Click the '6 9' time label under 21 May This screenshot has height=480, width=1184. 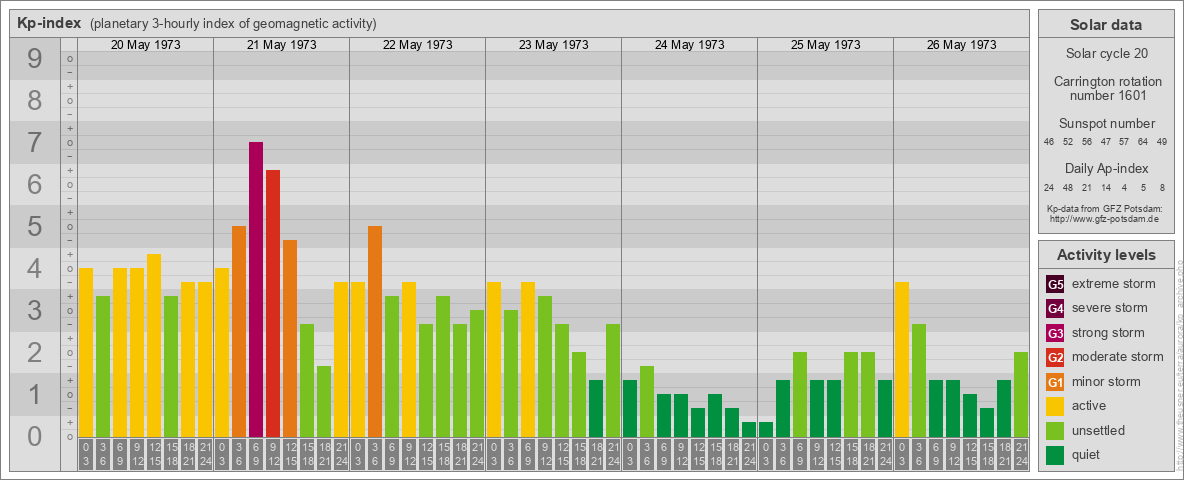click(x=256, y=455)
